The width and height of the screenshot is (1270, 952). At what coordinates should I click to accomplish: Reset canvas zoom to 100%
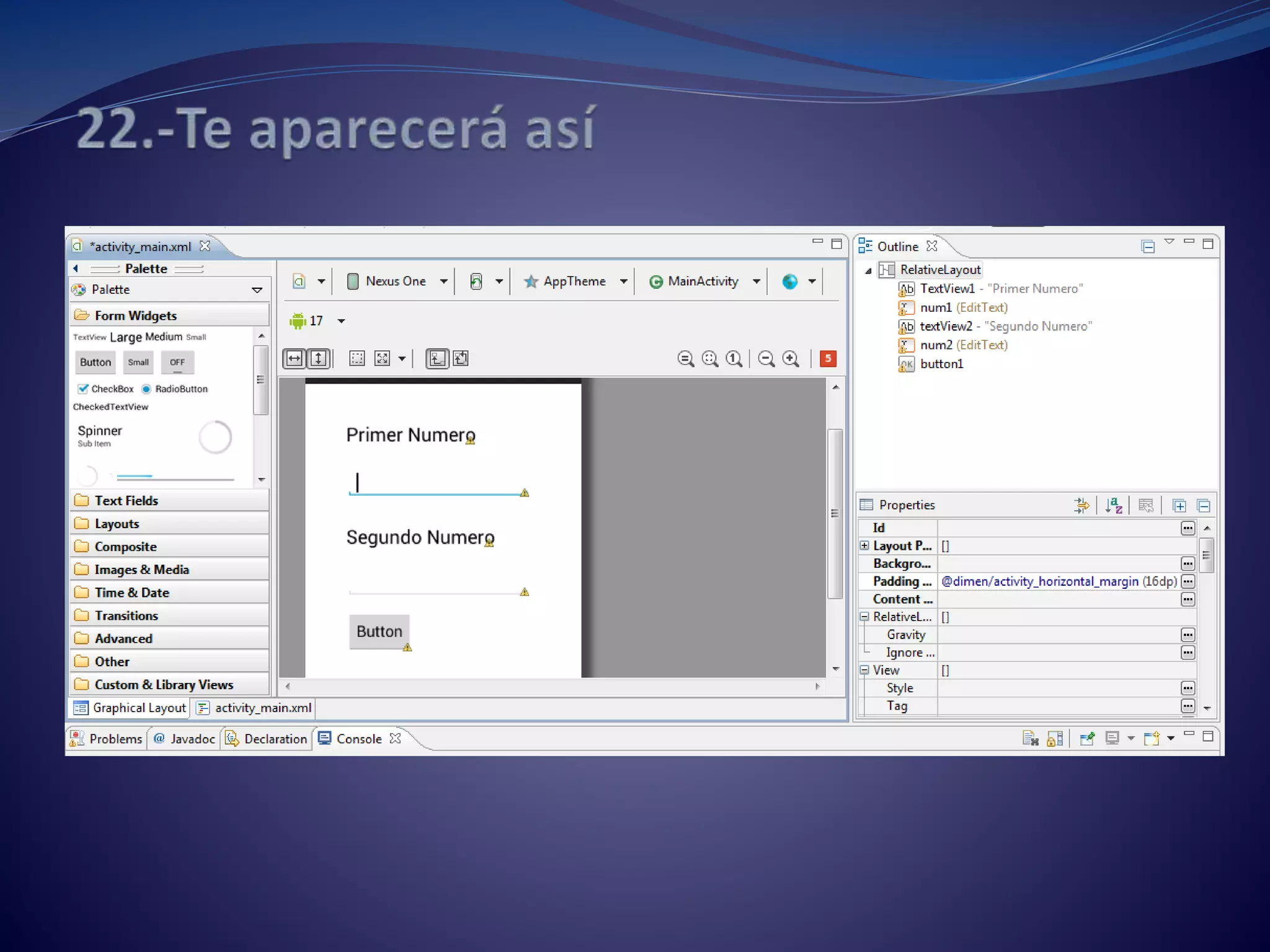[x=734, y=358]
